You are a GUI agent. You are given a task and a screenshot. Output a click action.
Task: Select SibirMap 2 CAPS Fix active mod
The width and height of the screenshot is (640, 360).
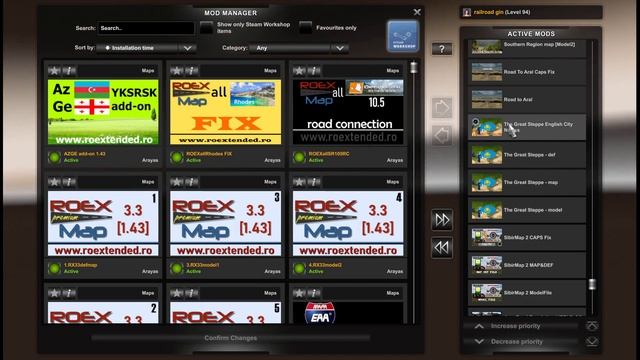coord(527,237)
